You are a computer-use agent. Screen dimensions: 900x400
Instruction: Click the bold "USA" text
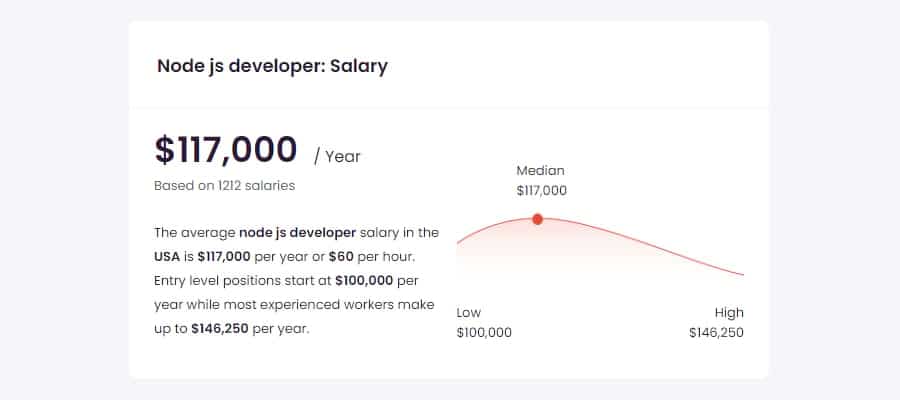click(x=167, y=256)
